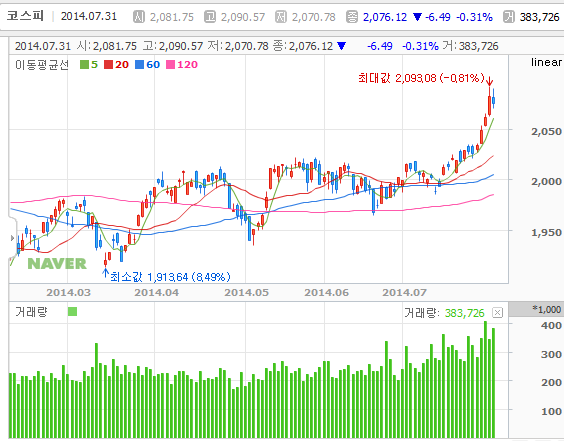
Task: Click red 20-day moving average swatch
Action: point(108,64)
